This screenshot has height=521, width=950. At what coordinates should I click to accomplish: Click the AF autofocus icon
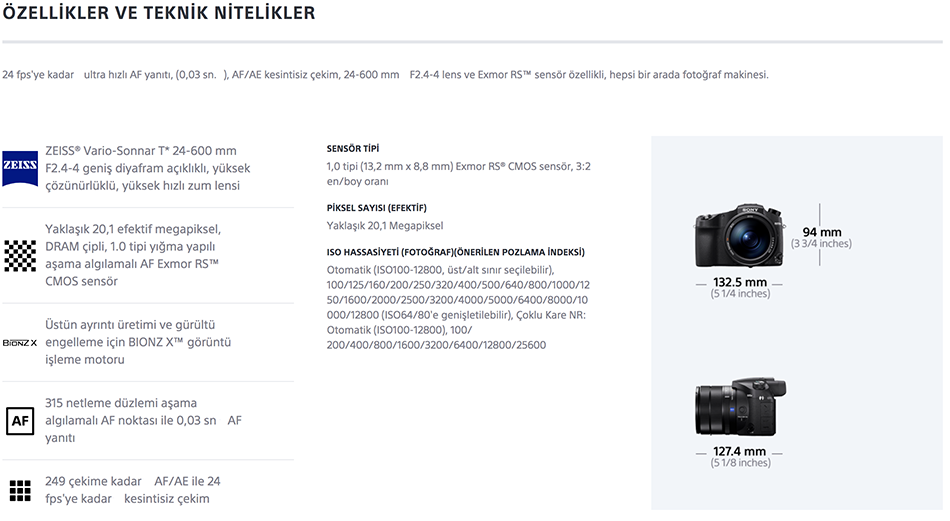(x=20, y=421)
